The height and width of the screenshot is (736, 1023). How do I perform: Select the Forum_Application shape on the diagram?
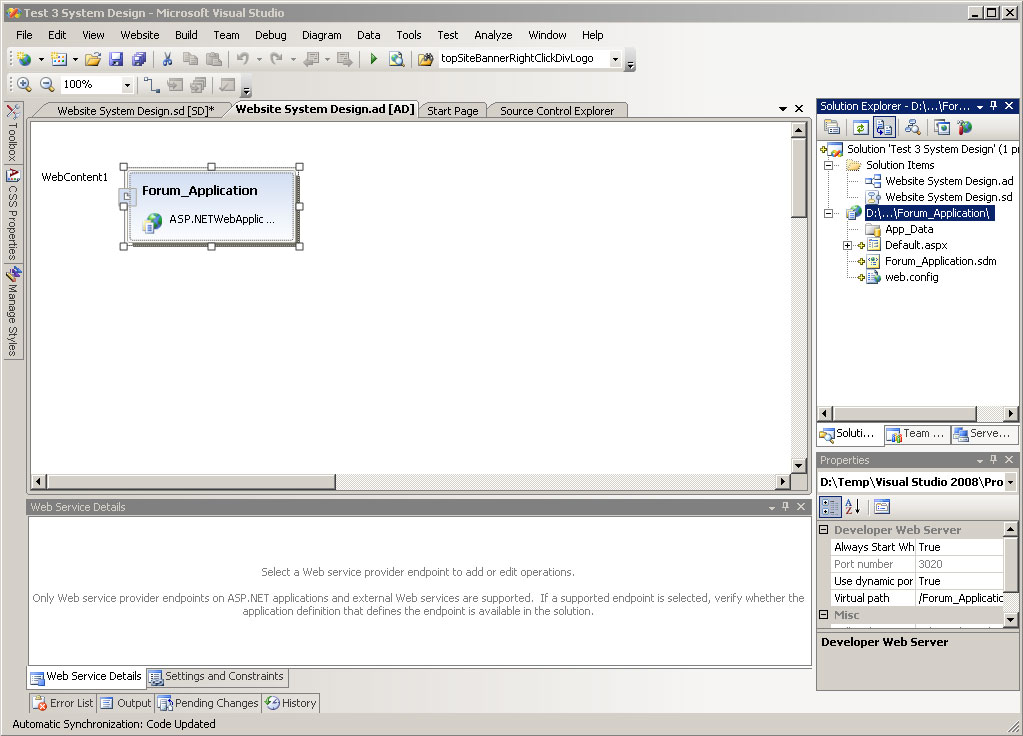point(211,206)
